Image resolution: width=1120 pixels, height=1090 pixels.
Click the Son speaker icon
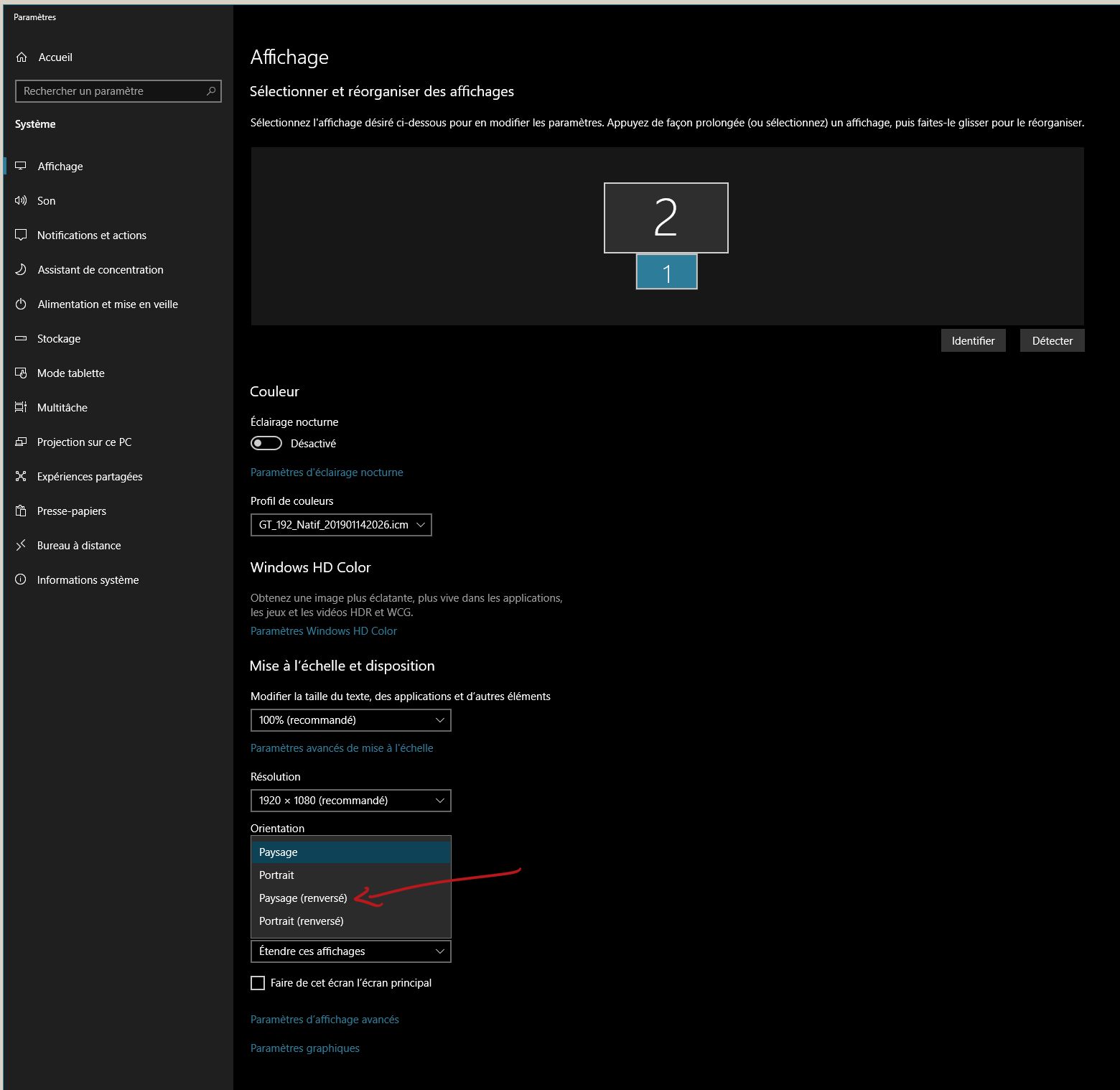point(21,201)
